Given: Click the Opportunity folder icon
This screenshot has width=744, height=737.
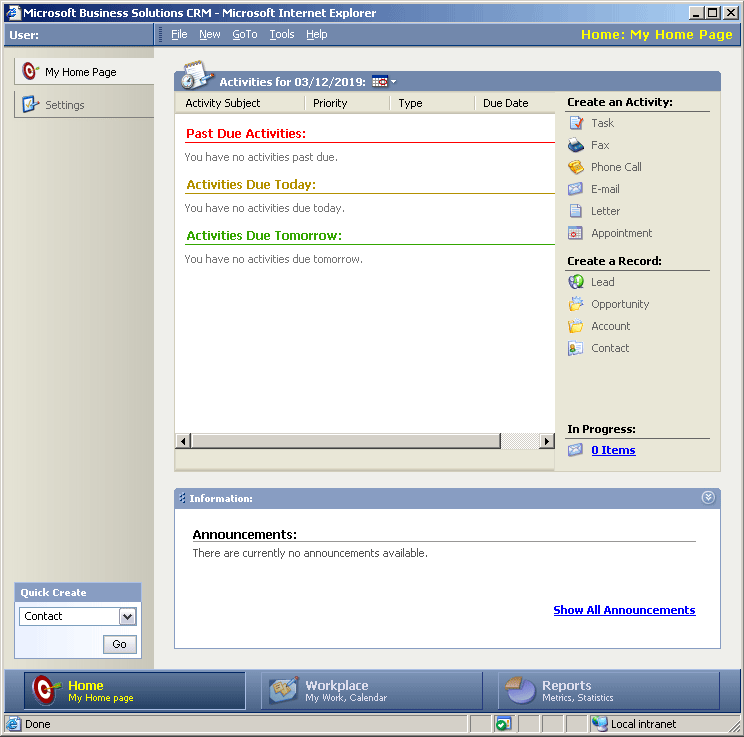Looking at the screenshot, I should click(x=576, y=304).
